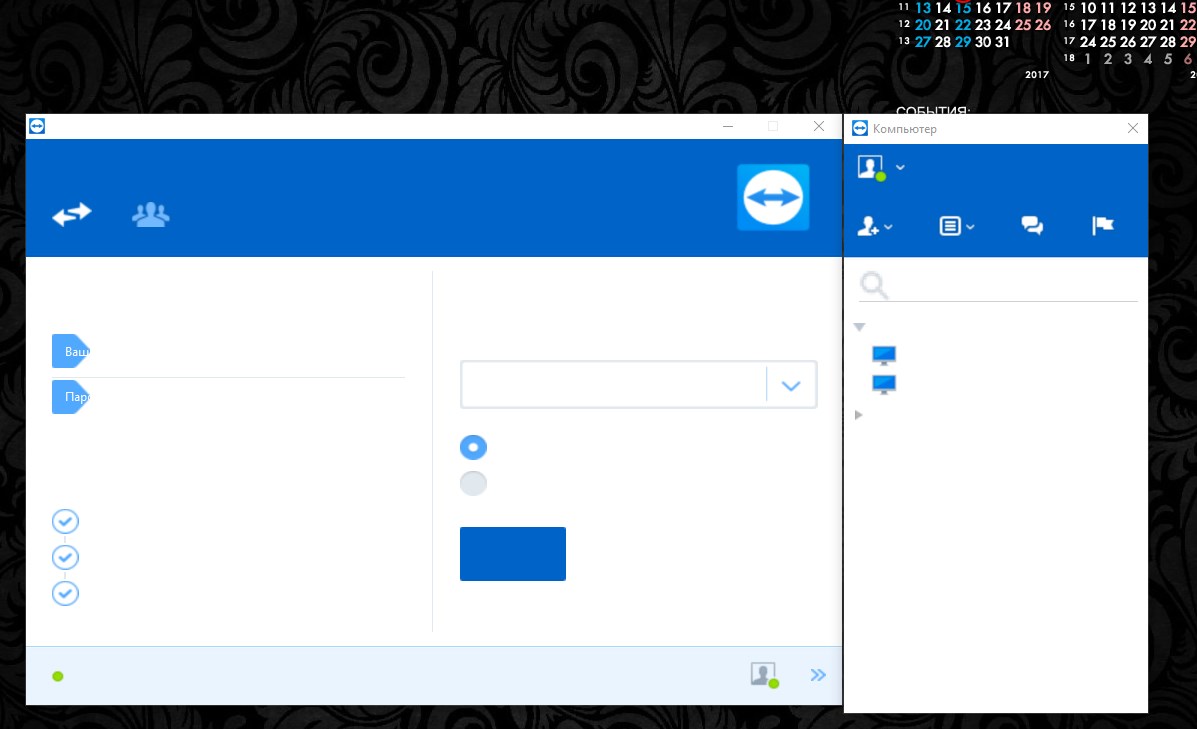Select the checked remote control radio button
Viewport: 1197px width, 729px height.
[x=473, y=447]
